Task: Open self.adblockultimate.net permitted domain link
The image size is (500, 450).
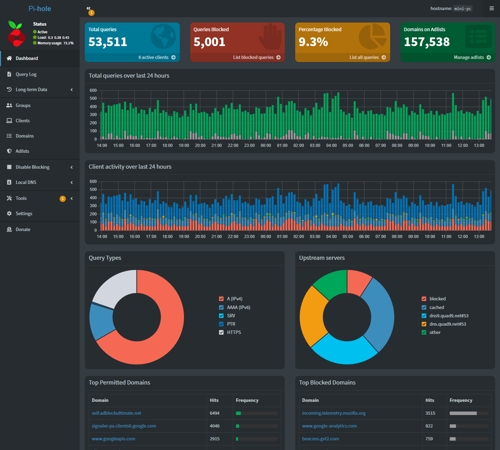Action: tap(116, 413)
